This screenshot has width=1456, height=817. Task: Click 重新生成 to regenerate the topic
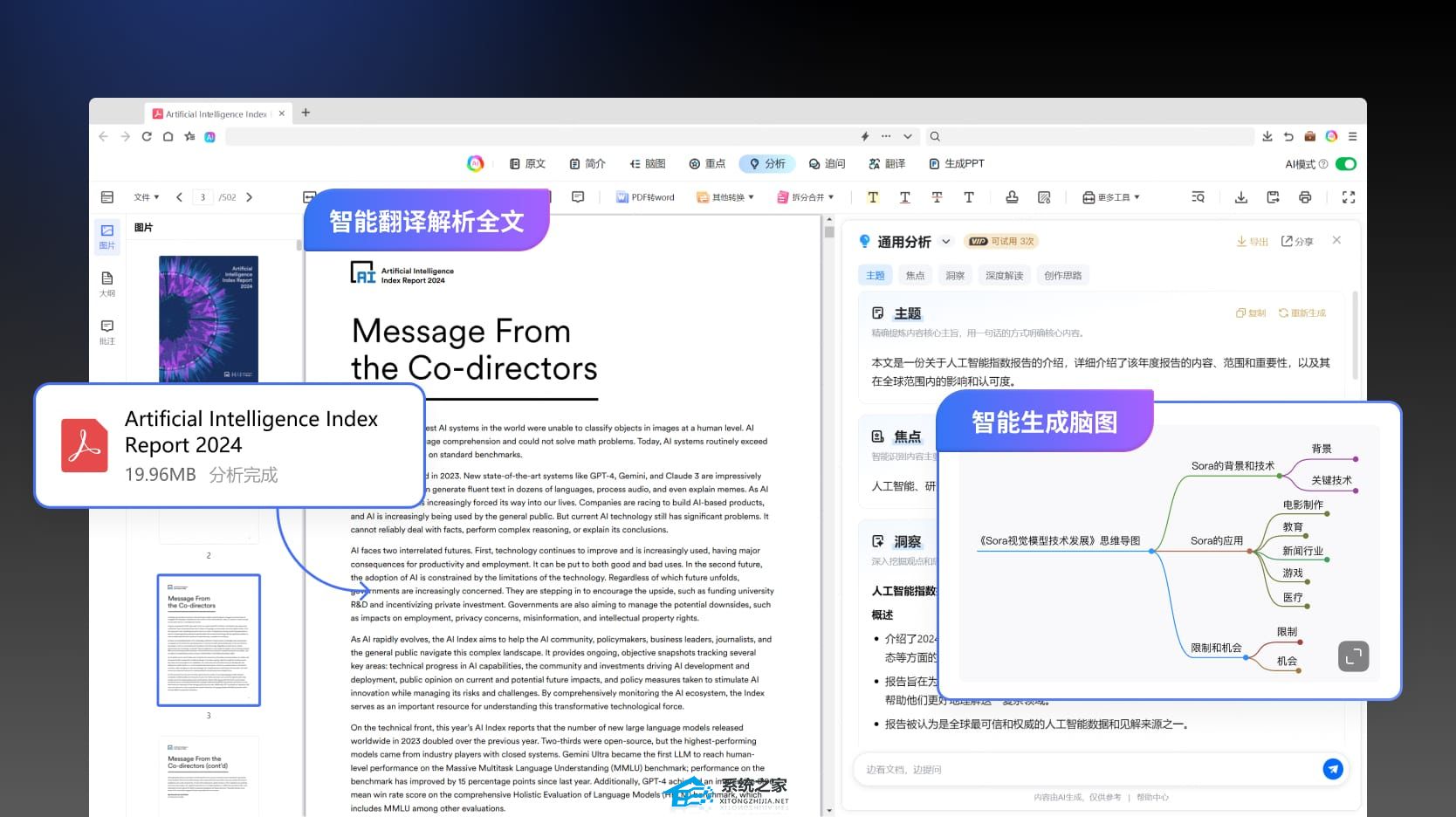click(x=1302, y=313)
